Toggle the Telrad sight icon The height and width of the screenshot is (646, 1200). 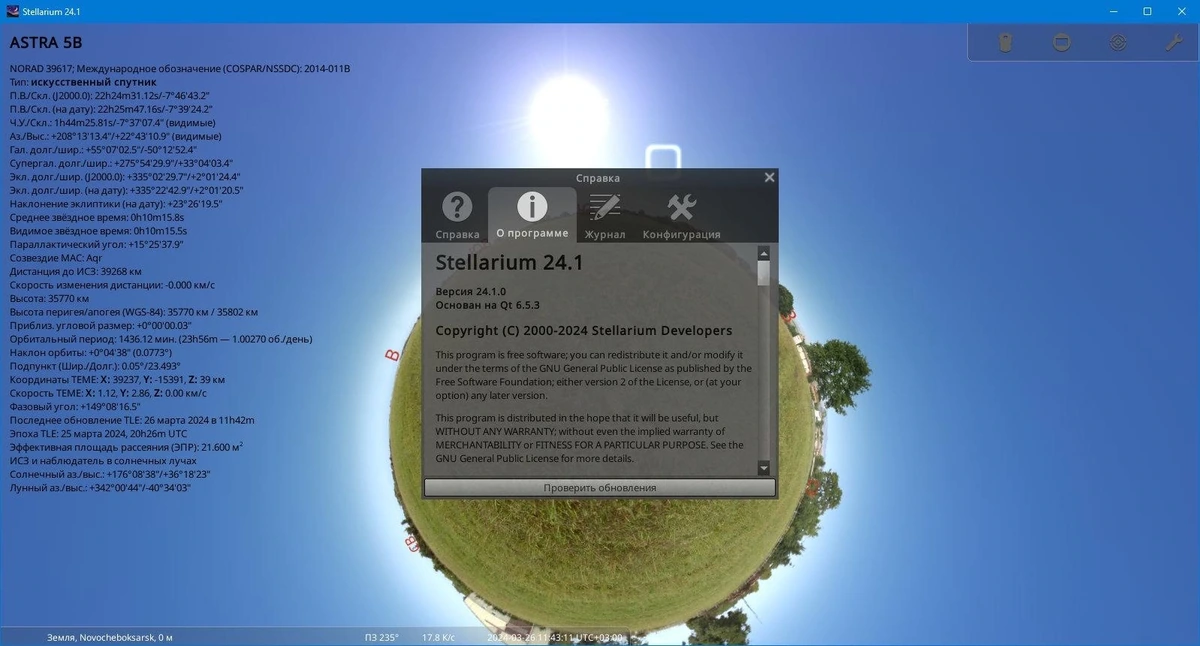(1118, 43)
